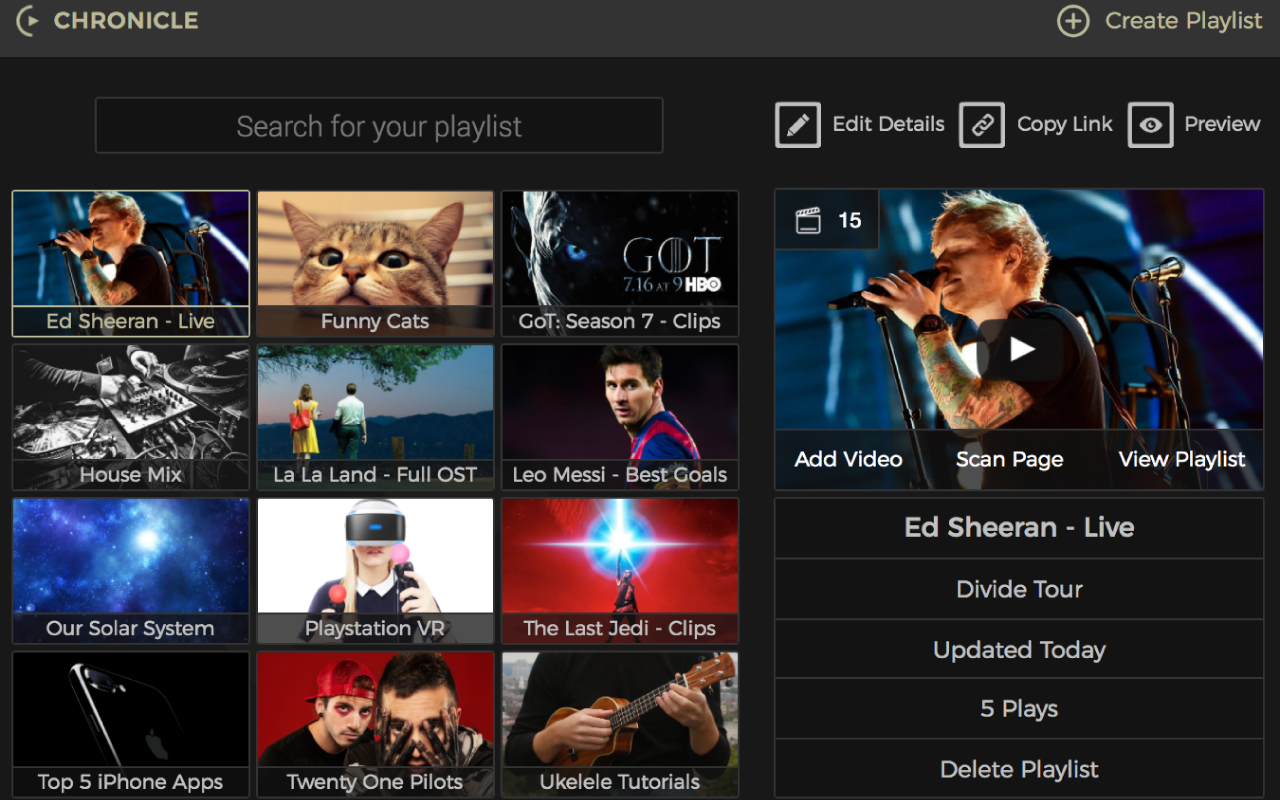This screenshot has width=1280, height=800.
Task: Click the Updated Today row
Action: tap(1019, 649)
